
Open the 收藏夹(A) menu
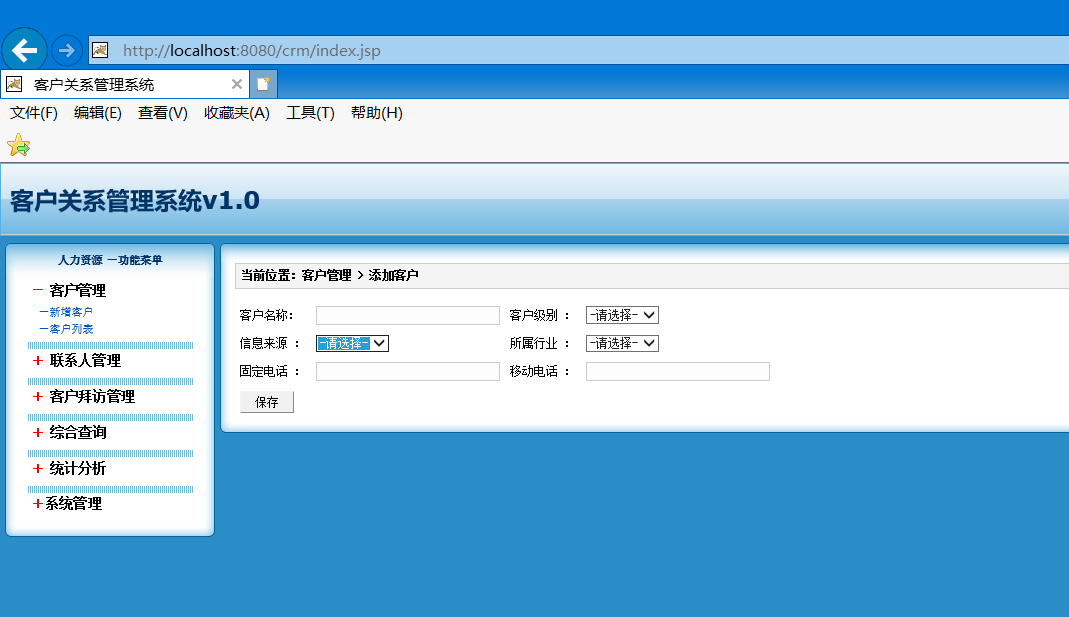click(237, 113)
